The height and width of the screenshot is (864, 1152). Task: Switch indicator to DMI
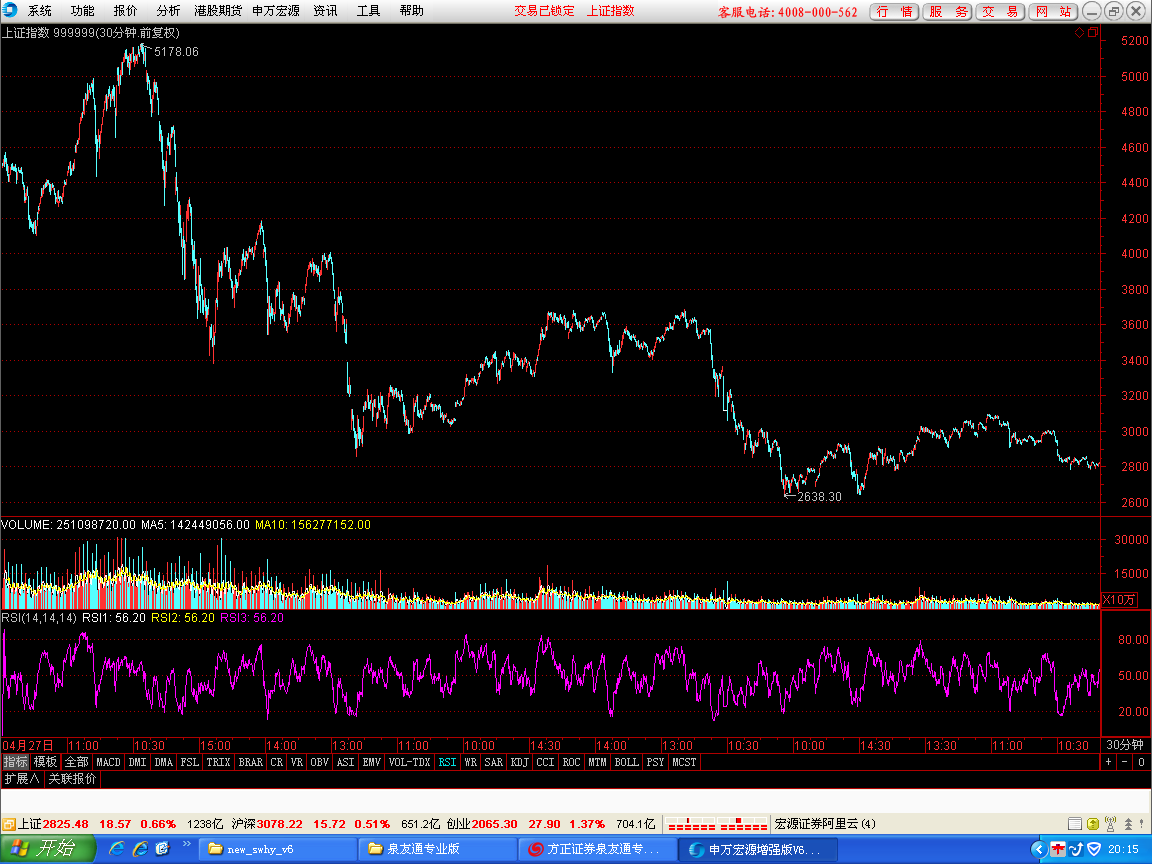(137, 762)
